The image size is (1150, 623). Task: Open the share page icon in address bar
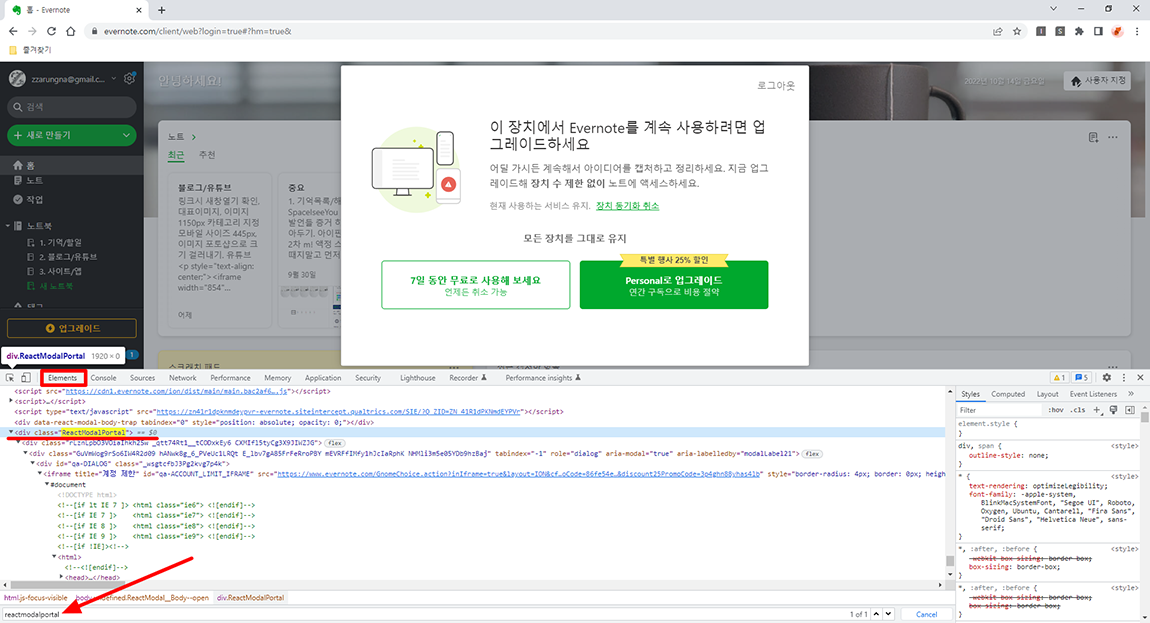(x=997, y=32)
